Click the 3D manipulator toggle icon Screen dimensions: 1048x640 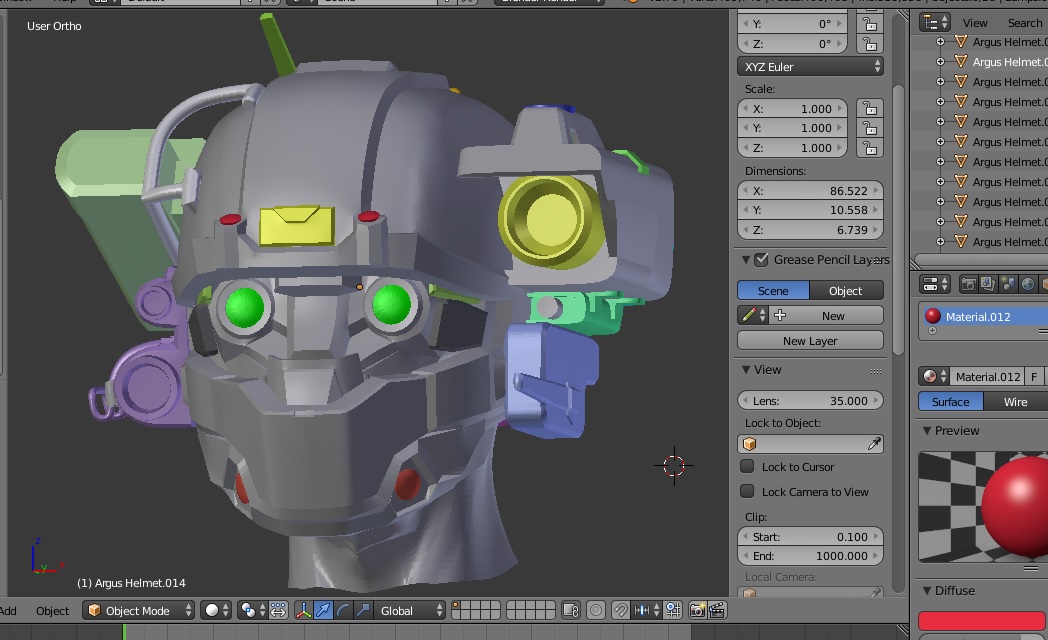(303, 610)
